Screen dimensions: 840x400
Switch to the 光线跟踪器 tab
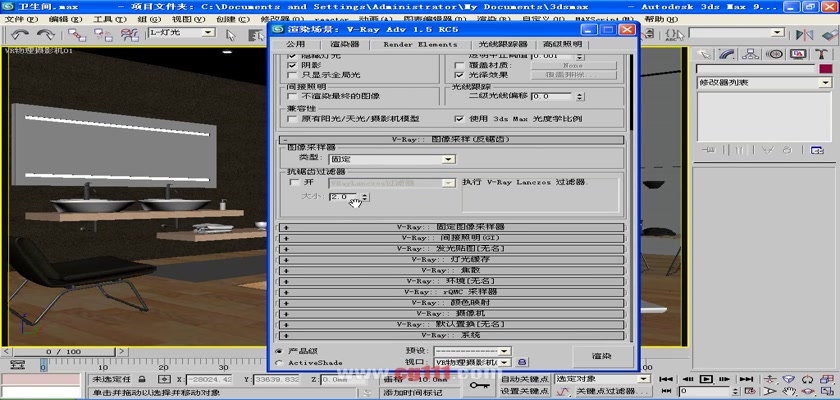pyautogui.click(x=502, y=44)
